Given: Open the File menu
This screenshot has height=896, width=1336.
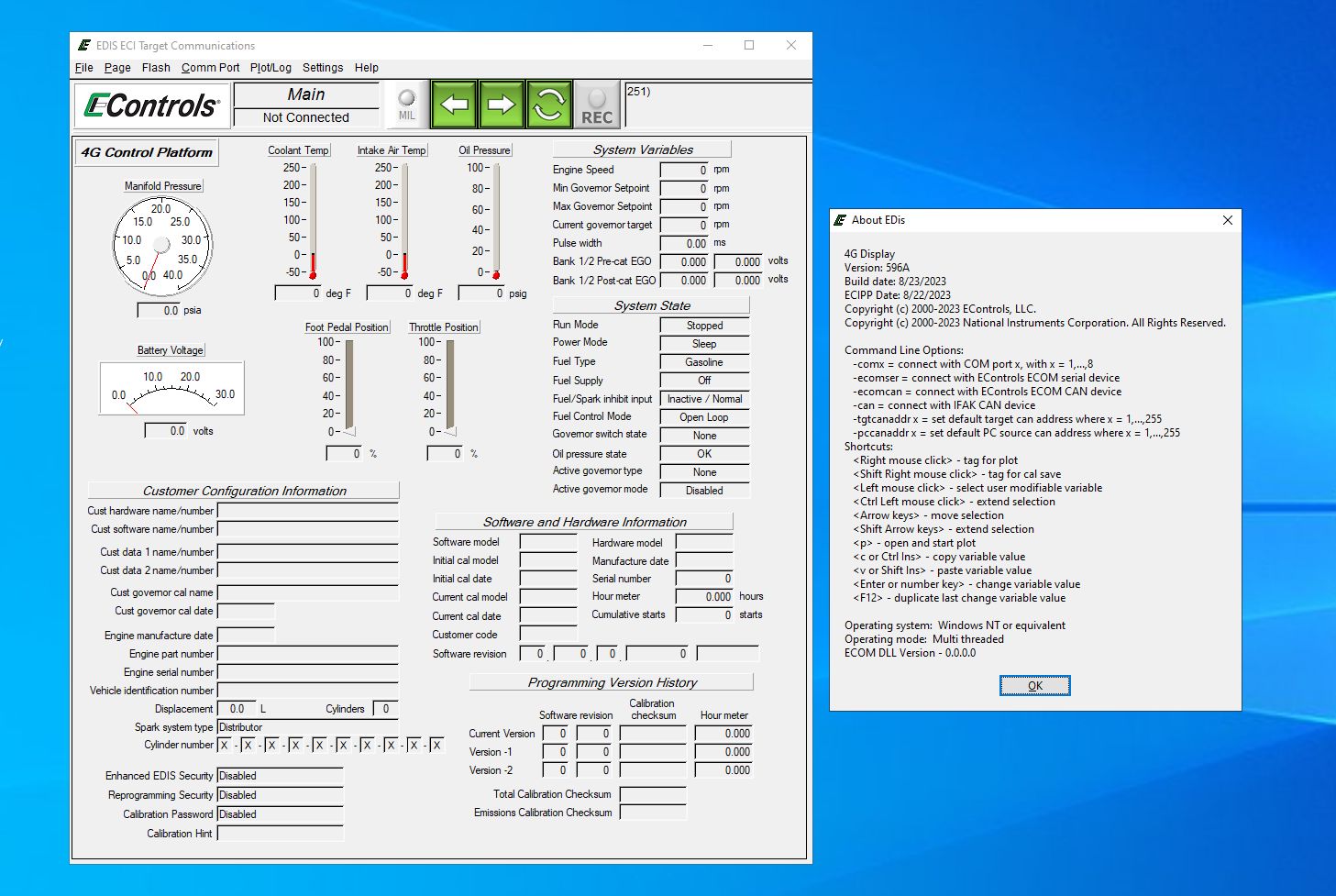Looking at the screenshot, I should [x=83, y=68].
